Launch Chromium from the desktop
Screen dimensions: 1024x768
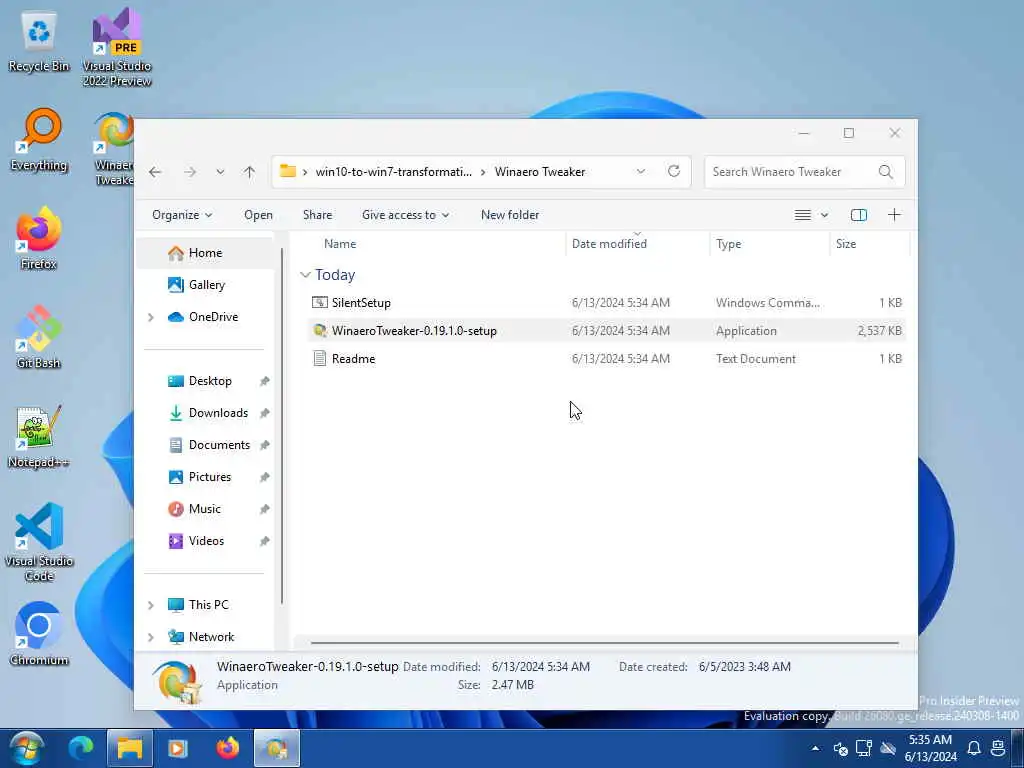[39, 633]
